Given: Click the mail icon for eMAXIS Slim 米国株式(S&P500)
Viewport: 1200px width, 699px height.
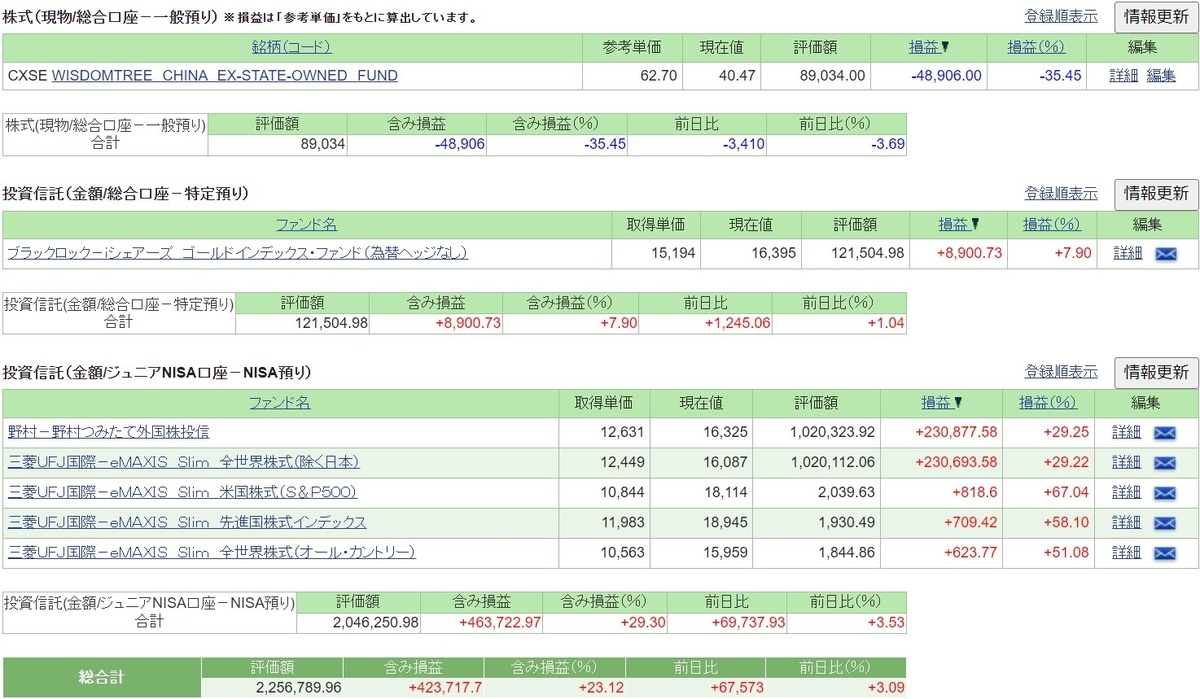Looking at the screenshot, I should point(1165,493).
